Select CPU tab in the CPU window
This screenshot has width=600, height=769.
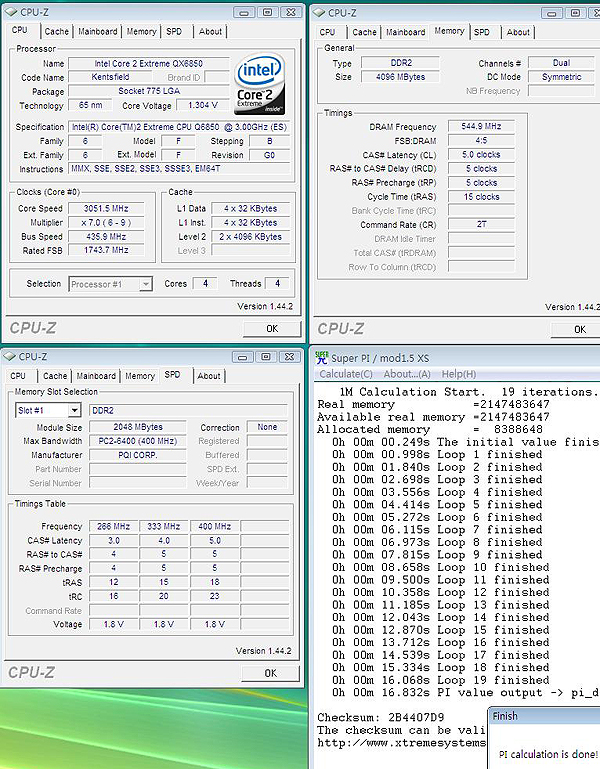click(20, 30)
